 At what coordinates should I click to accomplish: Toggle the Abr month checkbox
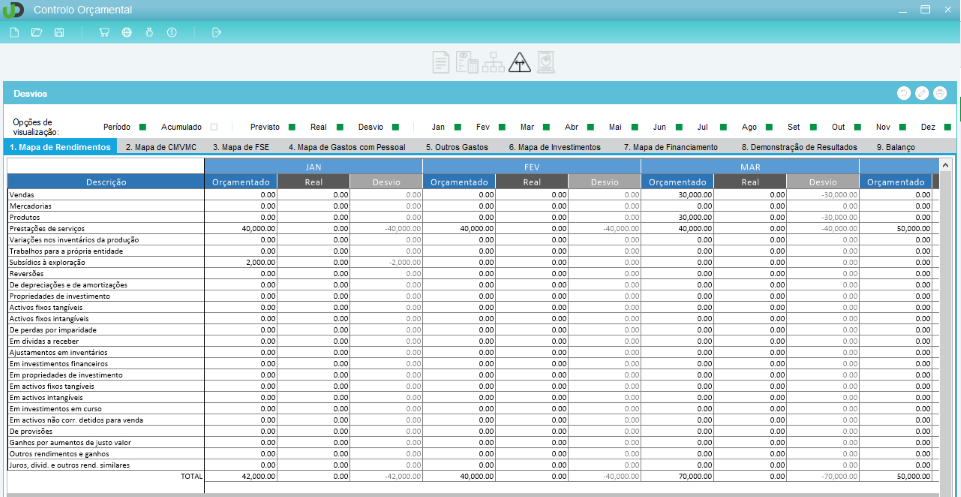(x=590, y=127)
